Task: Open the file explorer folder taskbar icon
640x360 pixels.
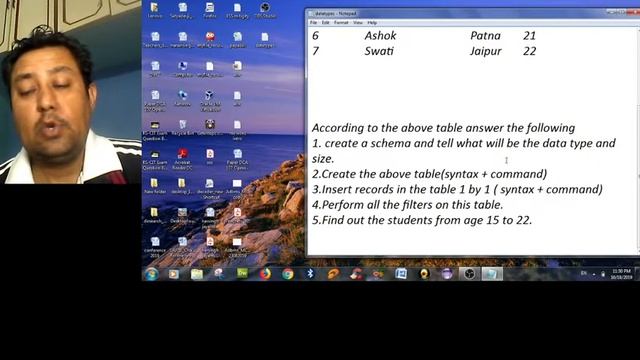Action: [197, 274]
